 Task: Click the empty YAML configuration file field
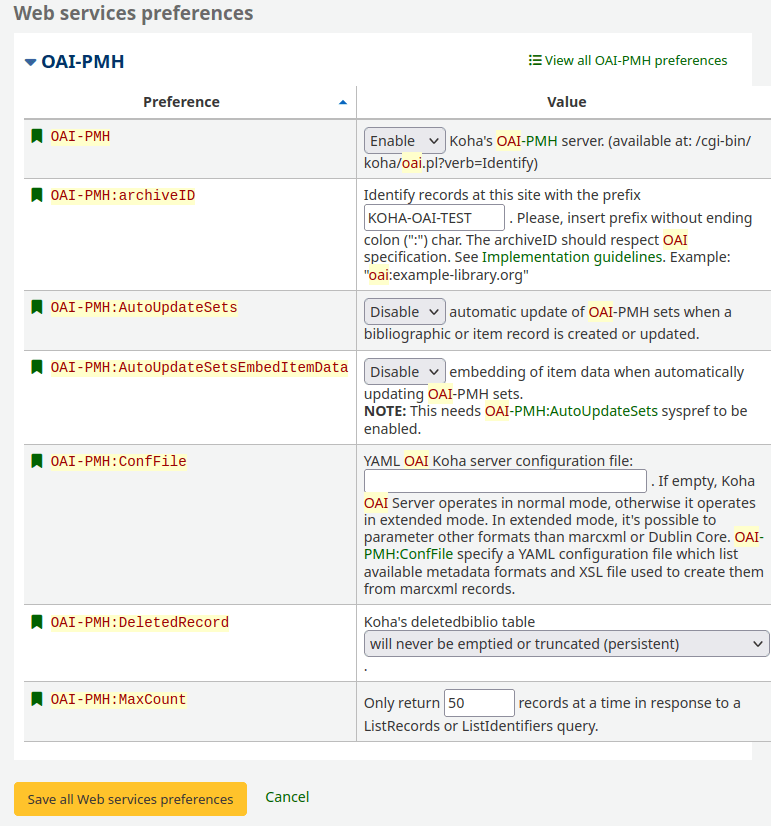point(505,481)
